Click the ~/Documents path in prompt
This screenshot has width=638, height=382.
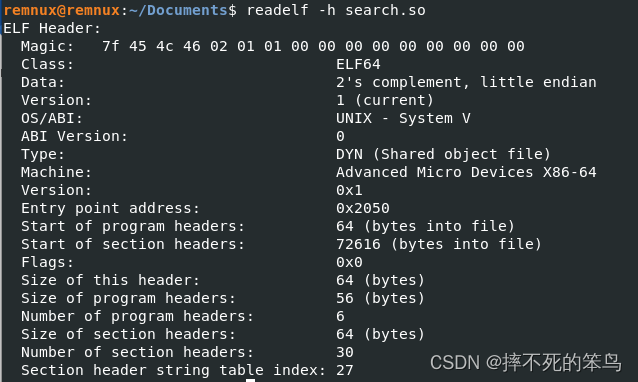tap(178, 10)
